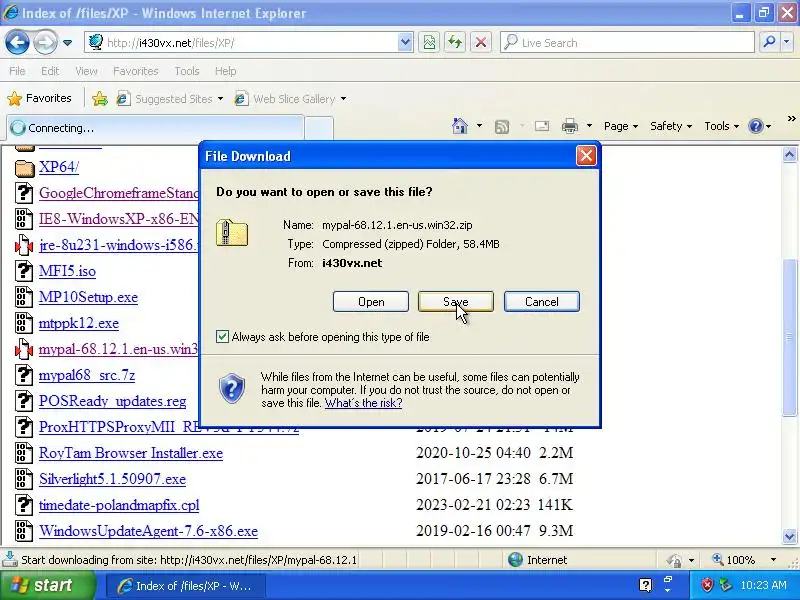Viewport: 800px width, 600px height.
Task: Click the jre-8u231-windows-i586 file icon
Action: (x=23, y=245)
